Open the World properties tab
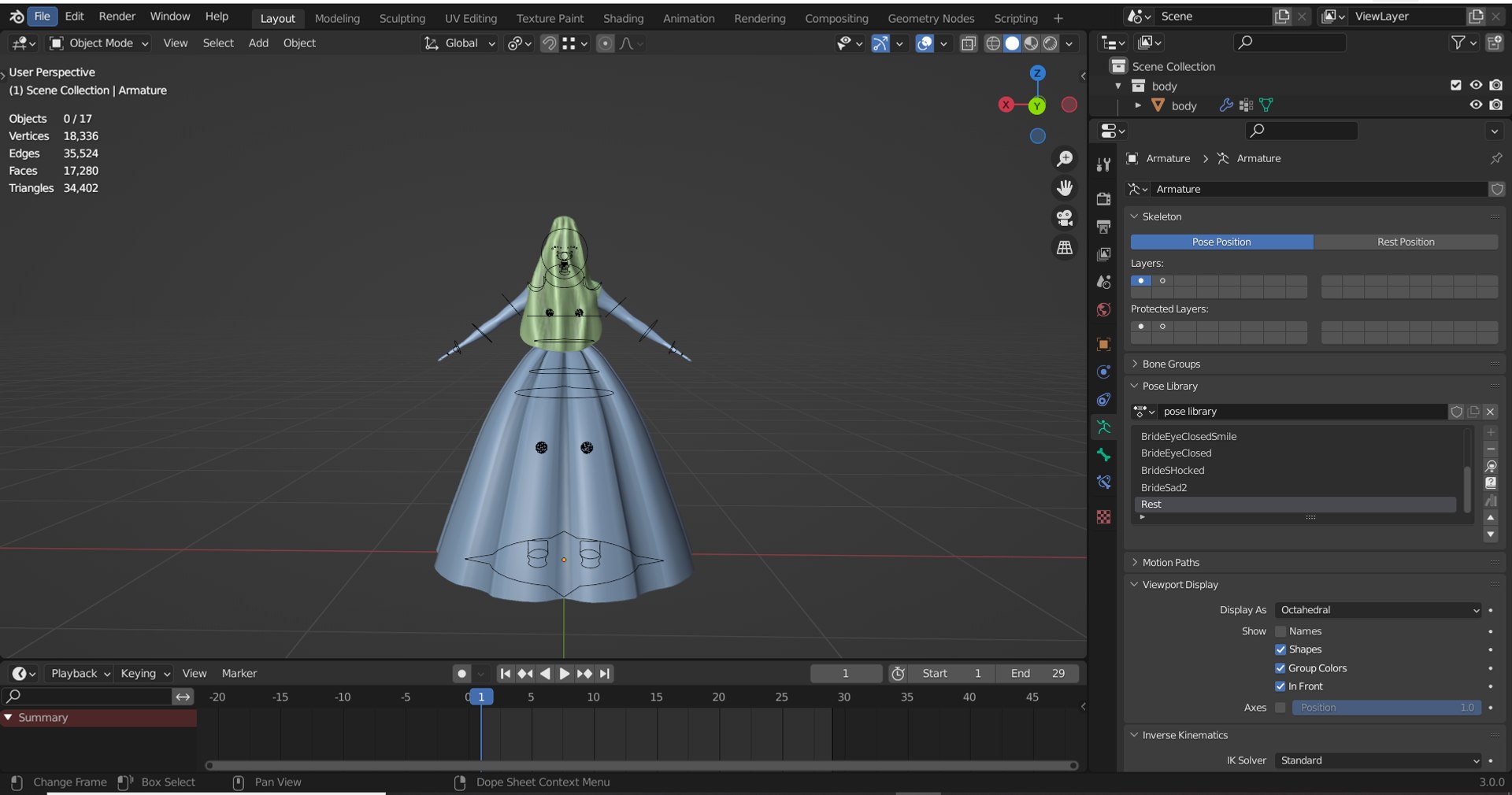This screenshot has width=1512, height=795. pos(1103,309)
